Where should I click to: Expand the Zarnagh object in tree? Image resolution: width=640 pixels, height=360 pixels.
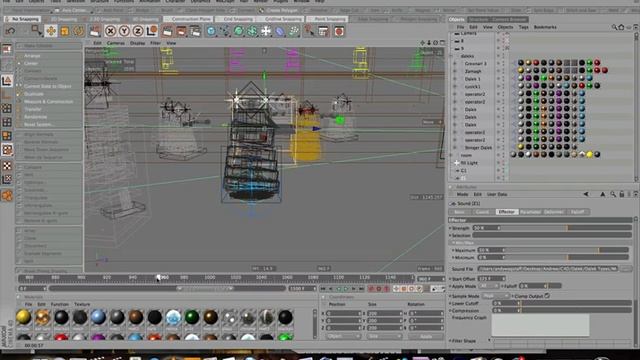tap(455, 71)
